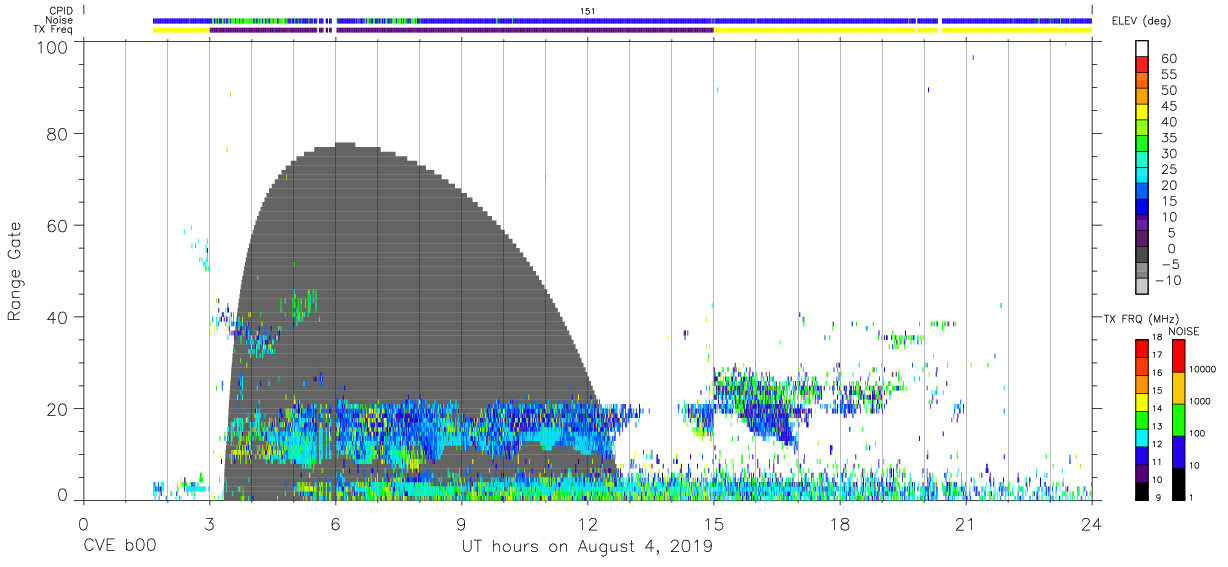The image size is (1228, 567).
Task: Click the '80' tick label on the Range Gate axis
Action: 58,134
